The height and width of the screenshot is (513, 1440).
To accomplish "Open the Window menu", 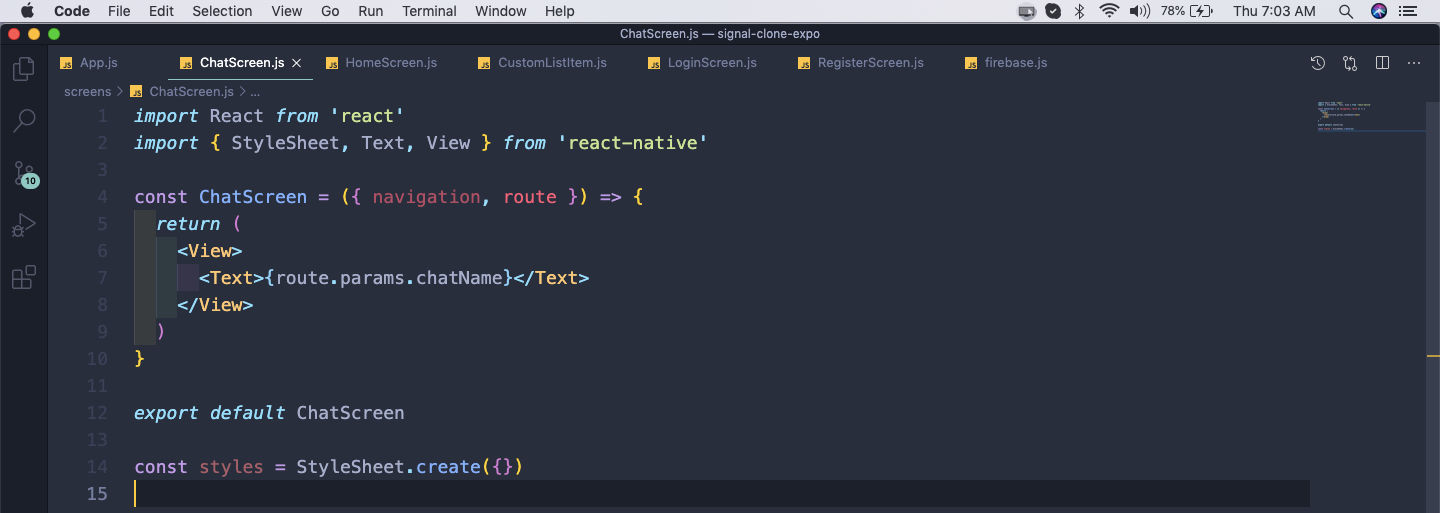I will [501, 11].
